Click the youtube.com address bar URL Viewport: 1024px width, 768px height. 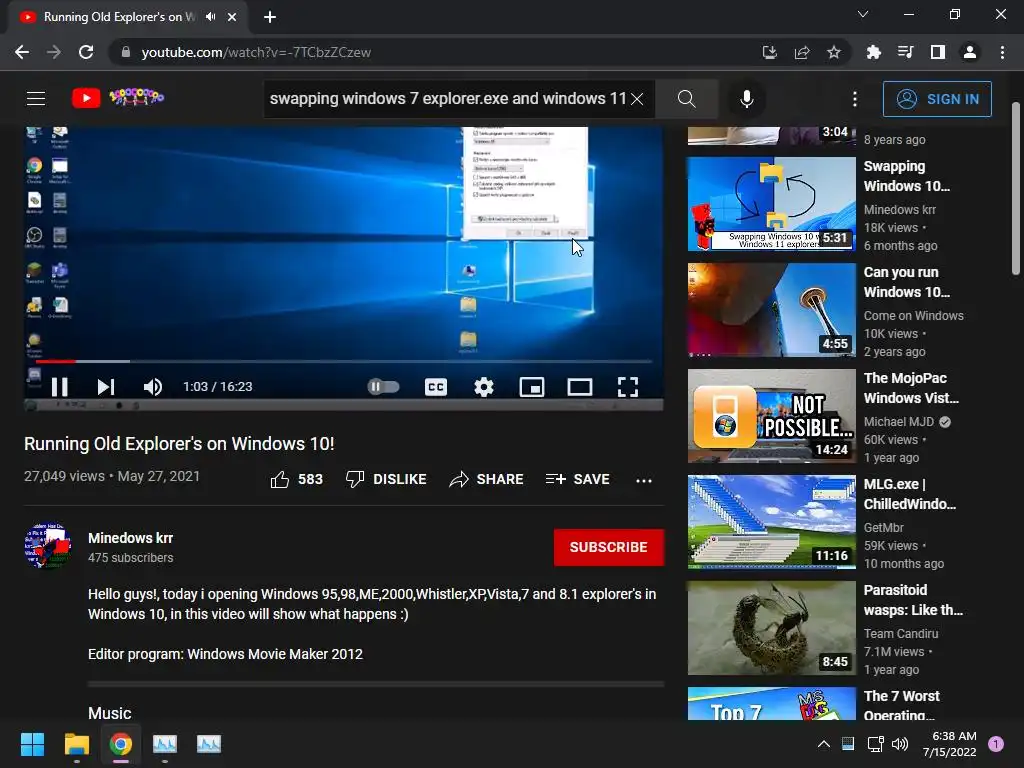pyautogui.click(x=256, y=52)
